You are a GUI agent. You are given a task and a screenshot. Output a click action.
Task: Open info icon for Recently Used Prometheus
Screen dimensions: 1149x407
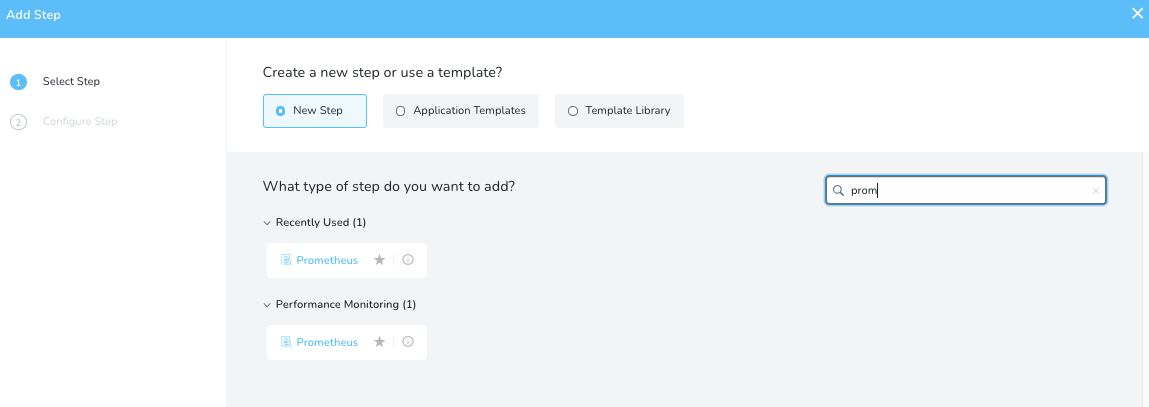pyautogui.click(x=408, y=260)
